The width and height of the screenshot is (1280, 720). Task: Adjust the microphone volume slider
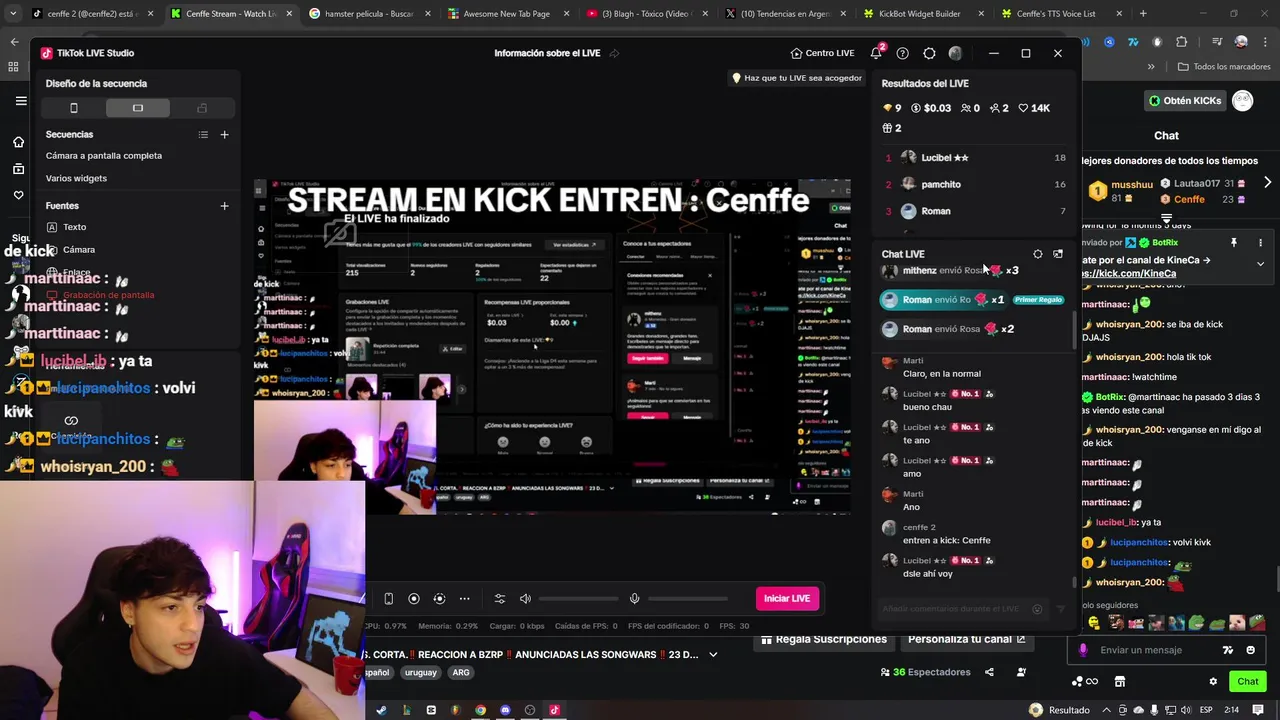[x=688, y=599]
